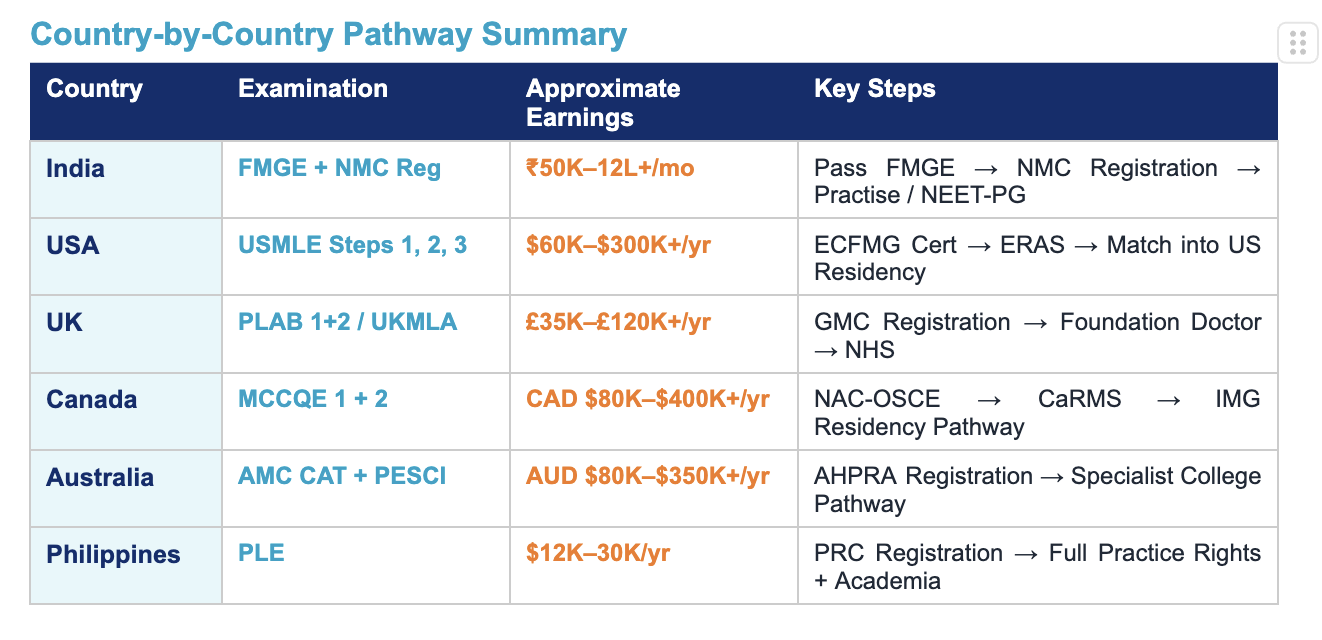Select the $60K–$300K+/yr earnings cell
Viewport: 1322px width, 640px height.
click(618, 245)
